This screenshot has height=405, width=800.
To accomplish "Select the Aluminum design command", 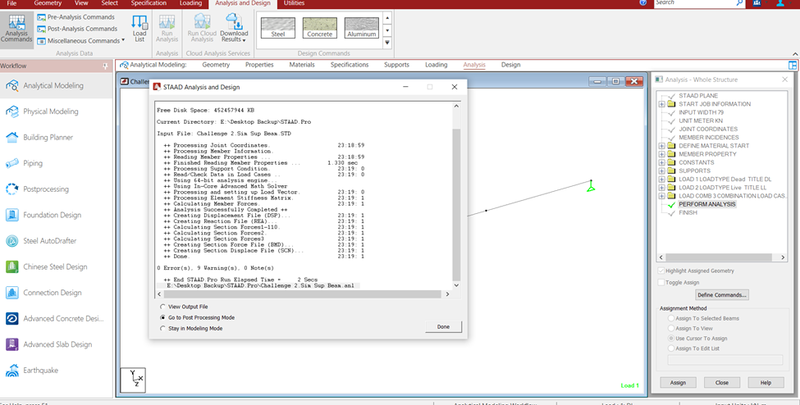I will (362, 28).
